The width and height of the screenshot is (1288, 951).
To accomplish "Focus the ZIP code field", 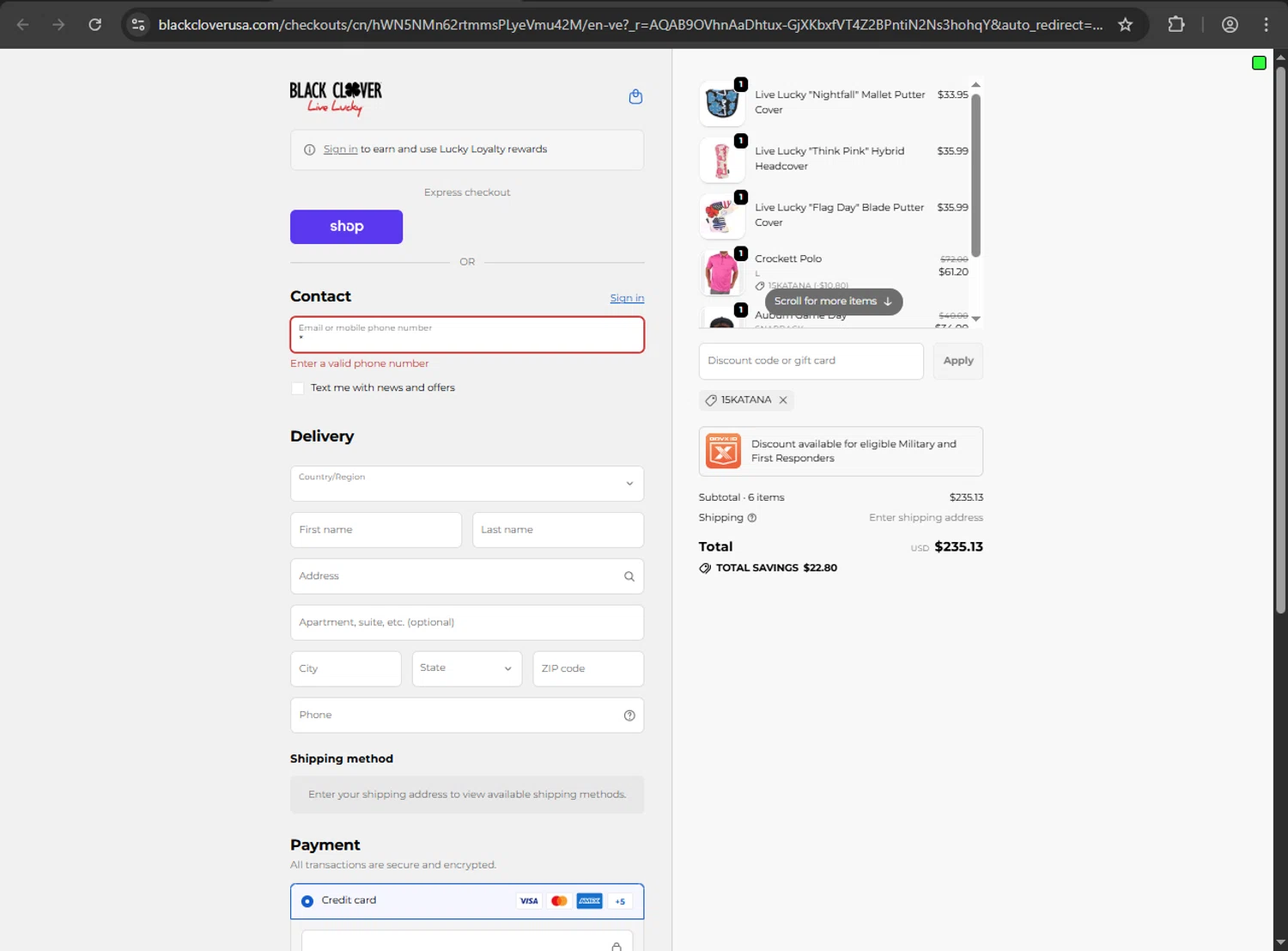I will tap(588, 668).
